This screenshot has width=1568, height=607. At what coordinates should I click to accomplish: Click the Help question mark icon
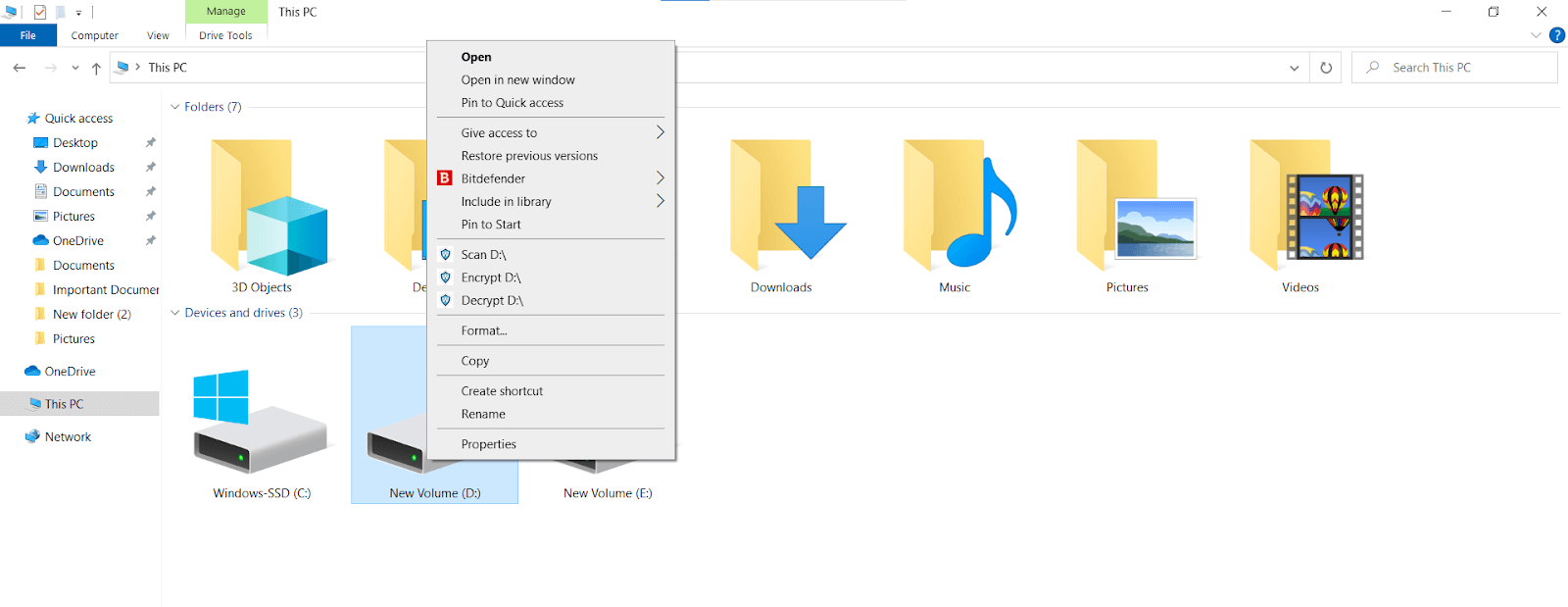point(1556,35)
